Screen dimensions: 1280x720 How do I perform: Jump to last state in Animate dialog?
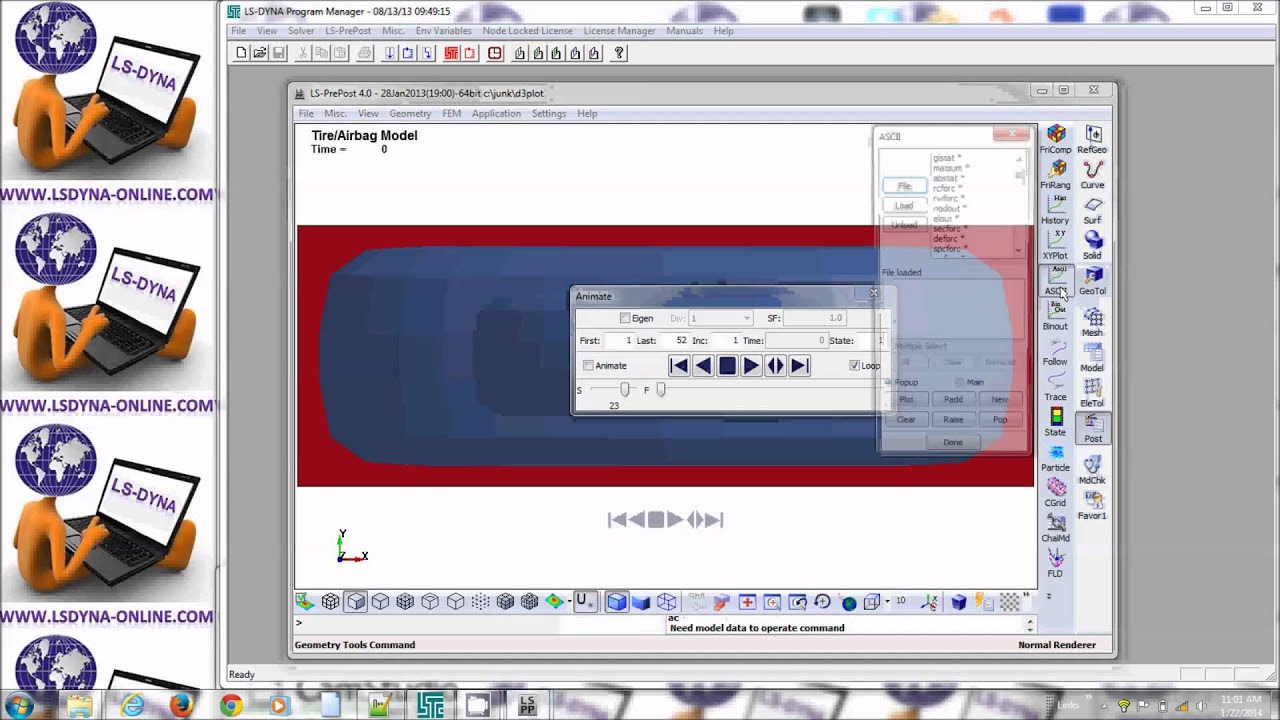(799, 366)
